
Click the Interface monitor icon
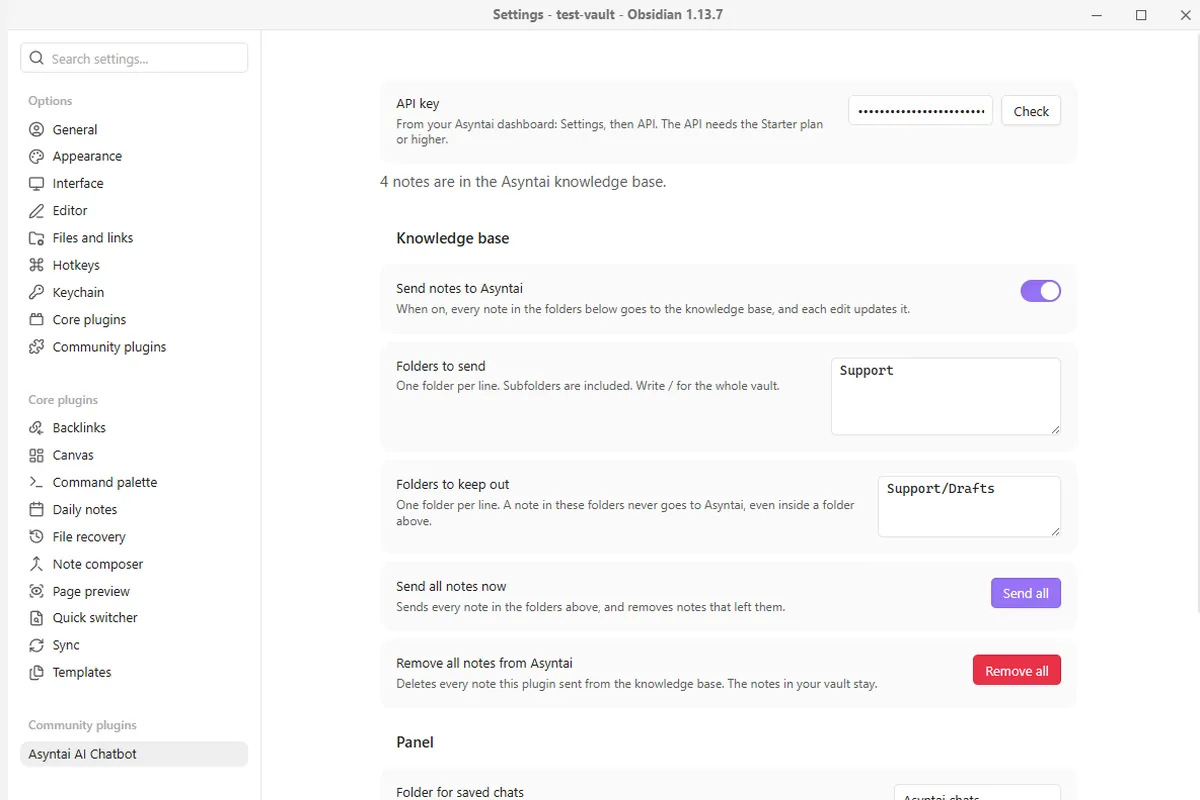pos(37,183)
